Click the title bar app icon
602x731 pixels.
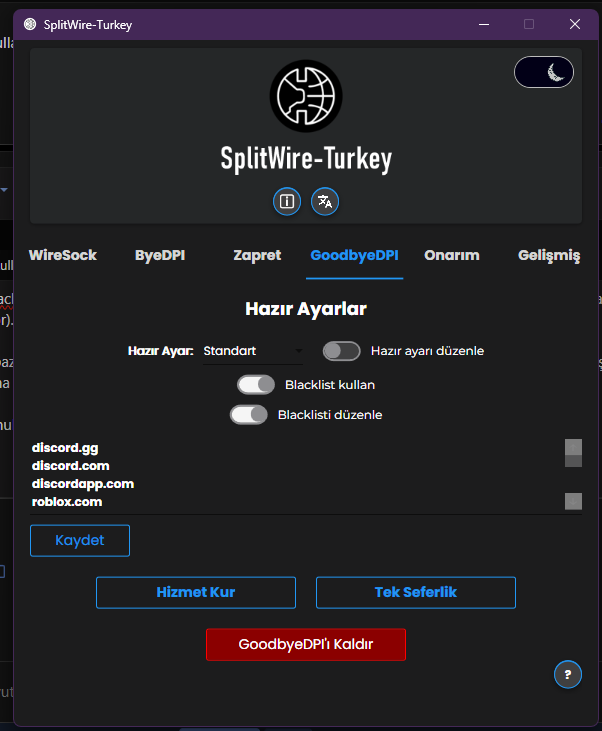pyautogui.click(x=30, y=24)
